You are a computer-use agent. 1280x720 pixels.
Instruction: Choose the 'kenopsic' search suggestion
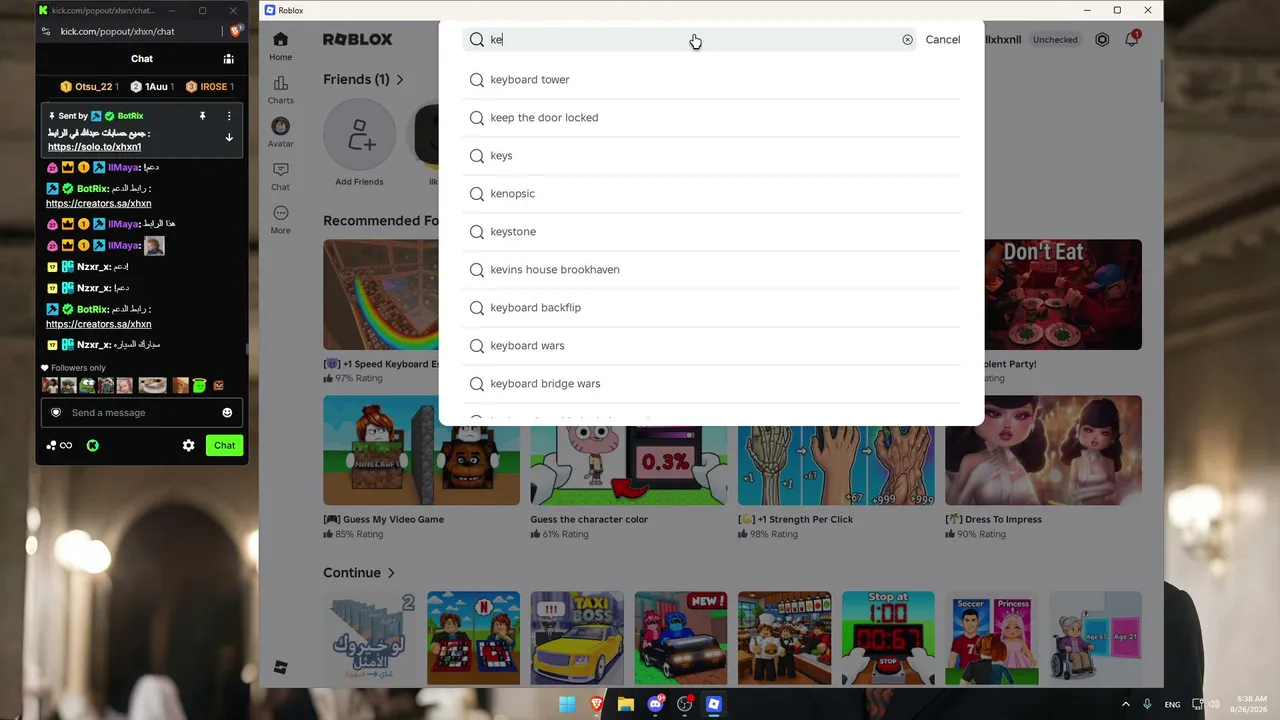click(x=711, y=194)
